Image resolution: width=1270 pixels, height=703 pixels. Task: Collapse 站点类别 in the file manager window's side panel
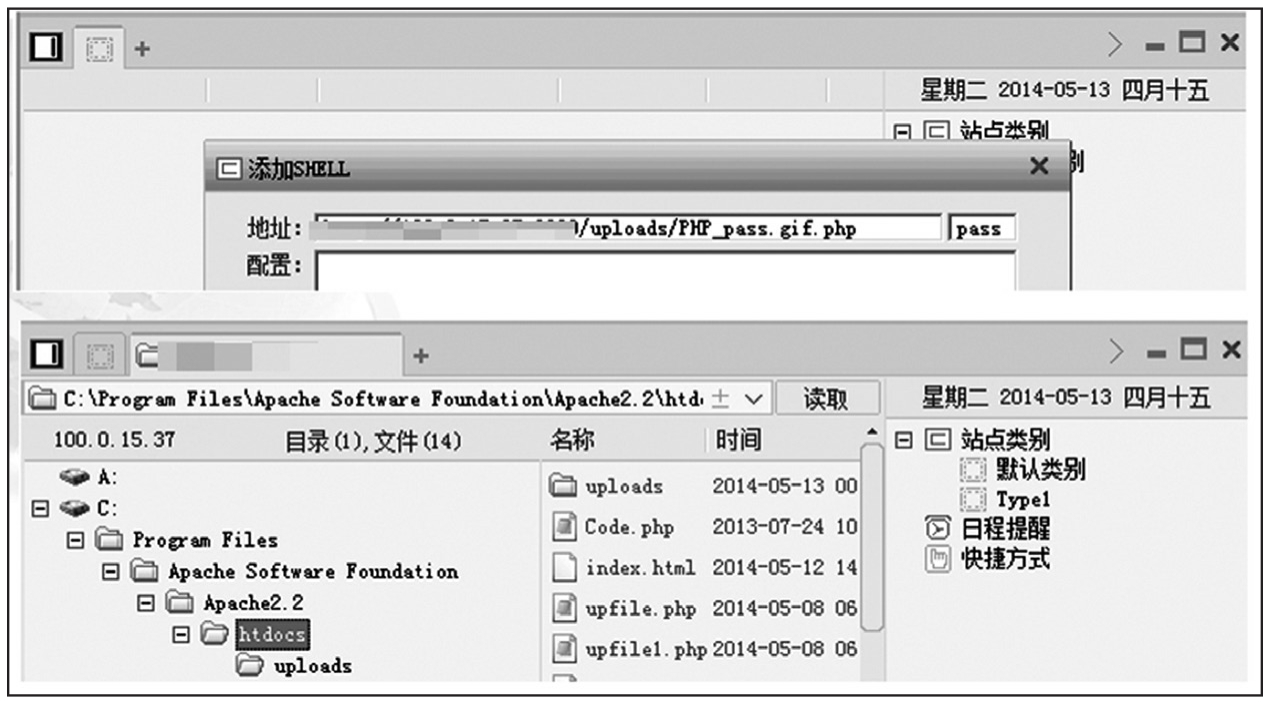point(902,438)
